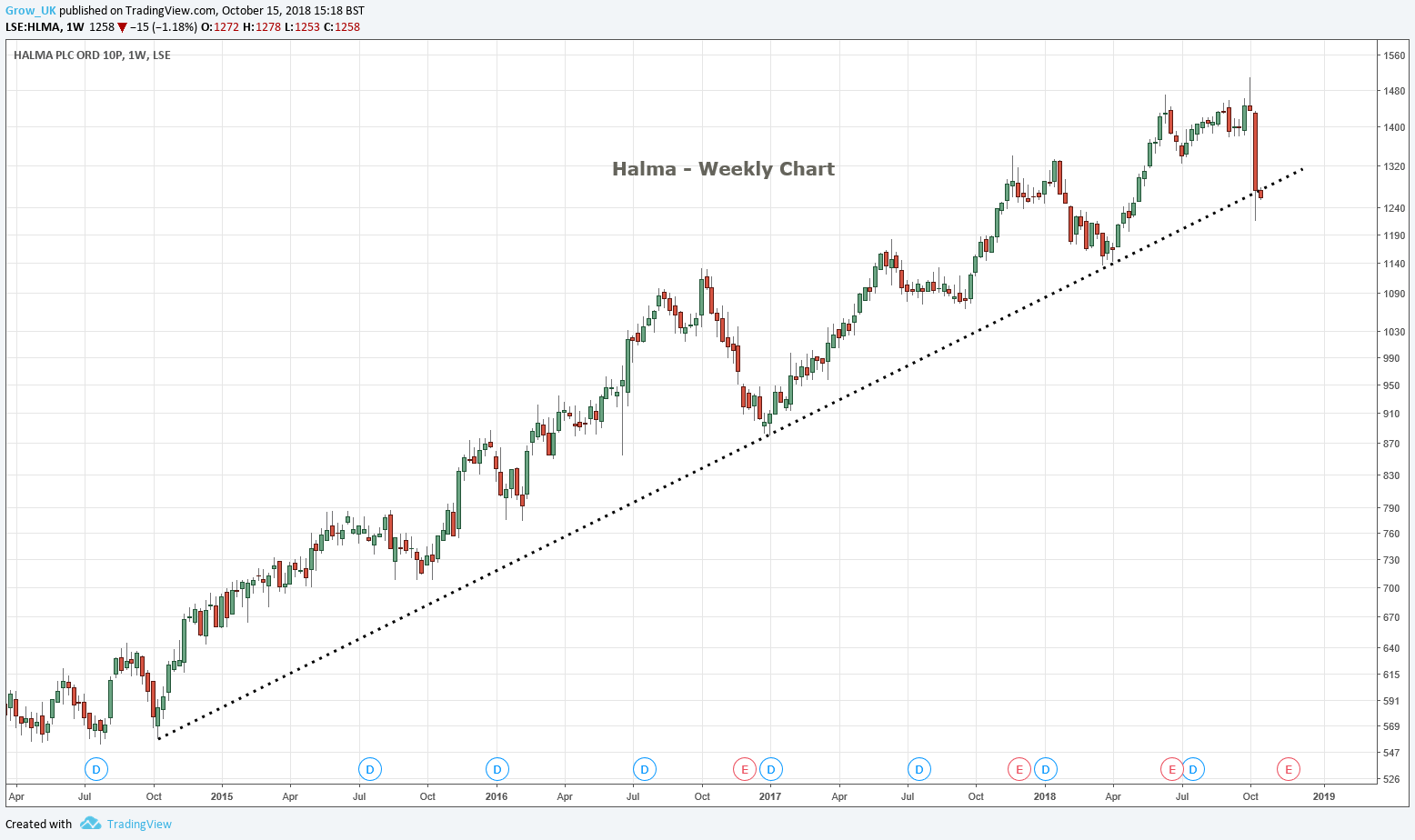Select the close value 'C:1258'
This screenshot has height=840, width=1415.
click(x=342, y=27)
